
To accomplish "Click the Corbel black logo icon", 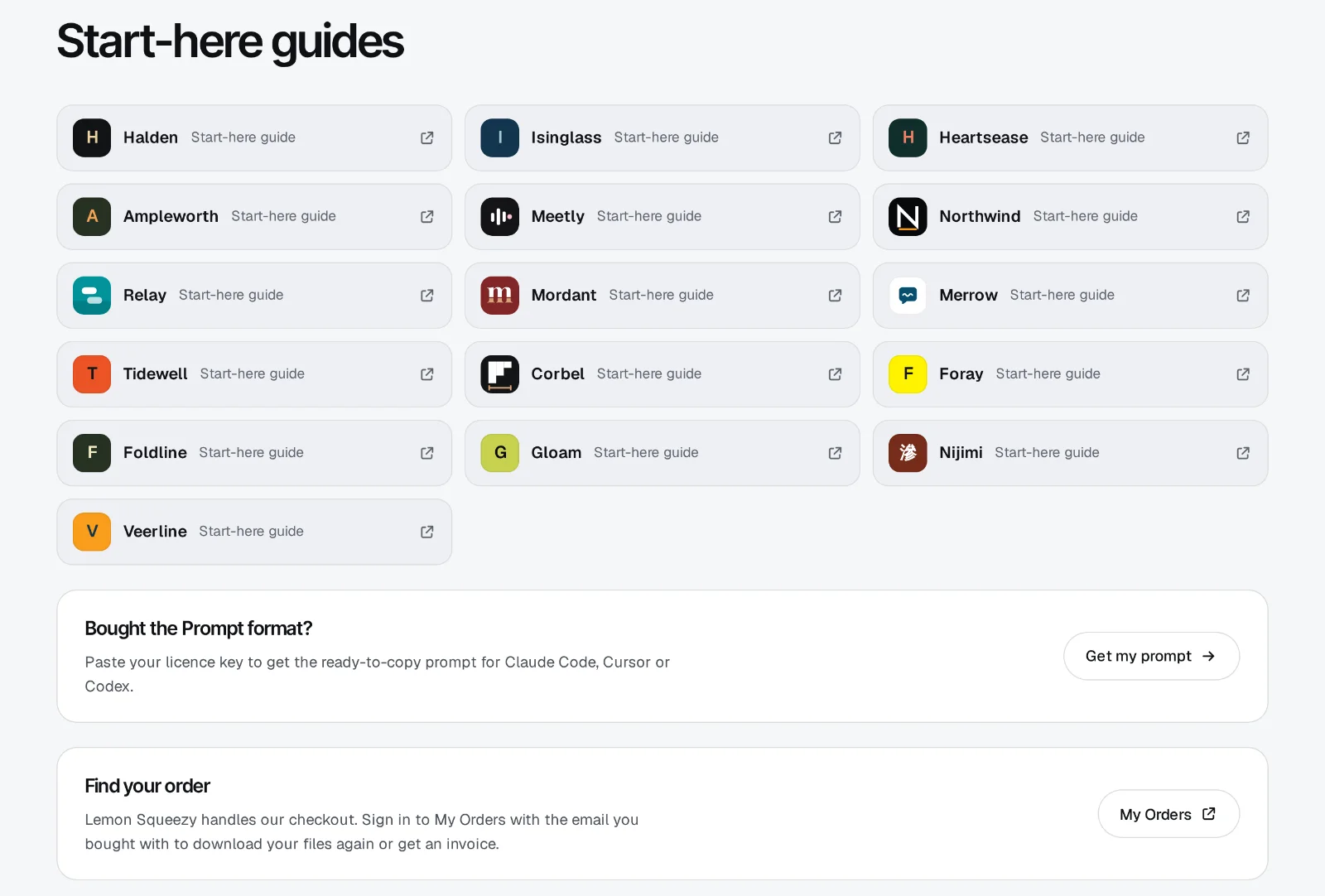I will [500, 373].
